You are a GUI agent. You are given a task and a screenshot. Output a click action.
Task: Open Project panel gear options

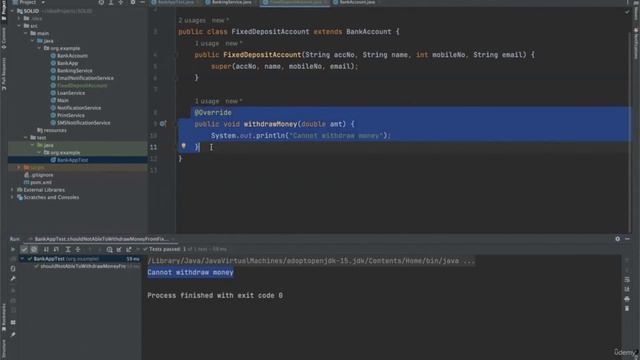click(x=133, y=2)
